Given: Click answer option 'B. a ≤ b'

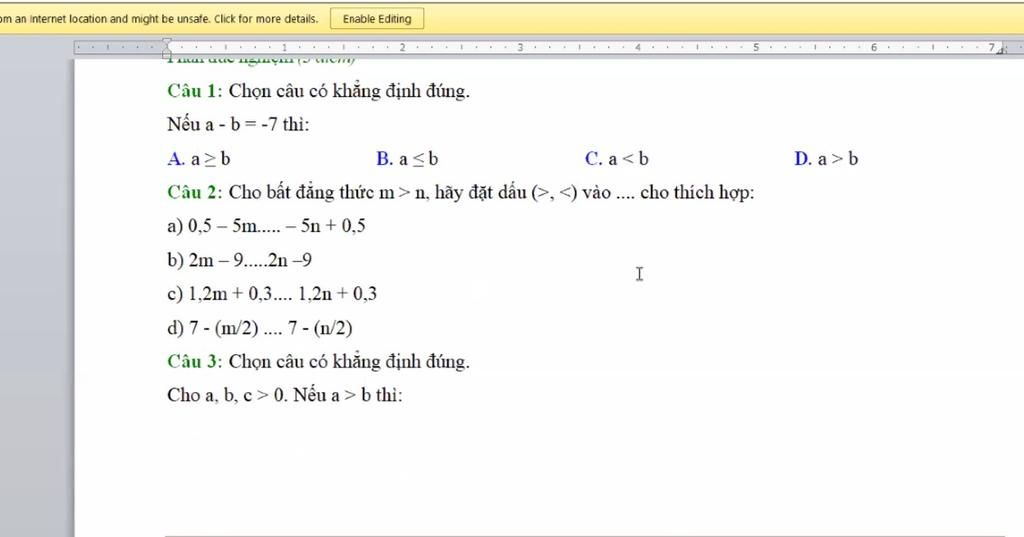Looking at the screenshot, I should (408, 159).
